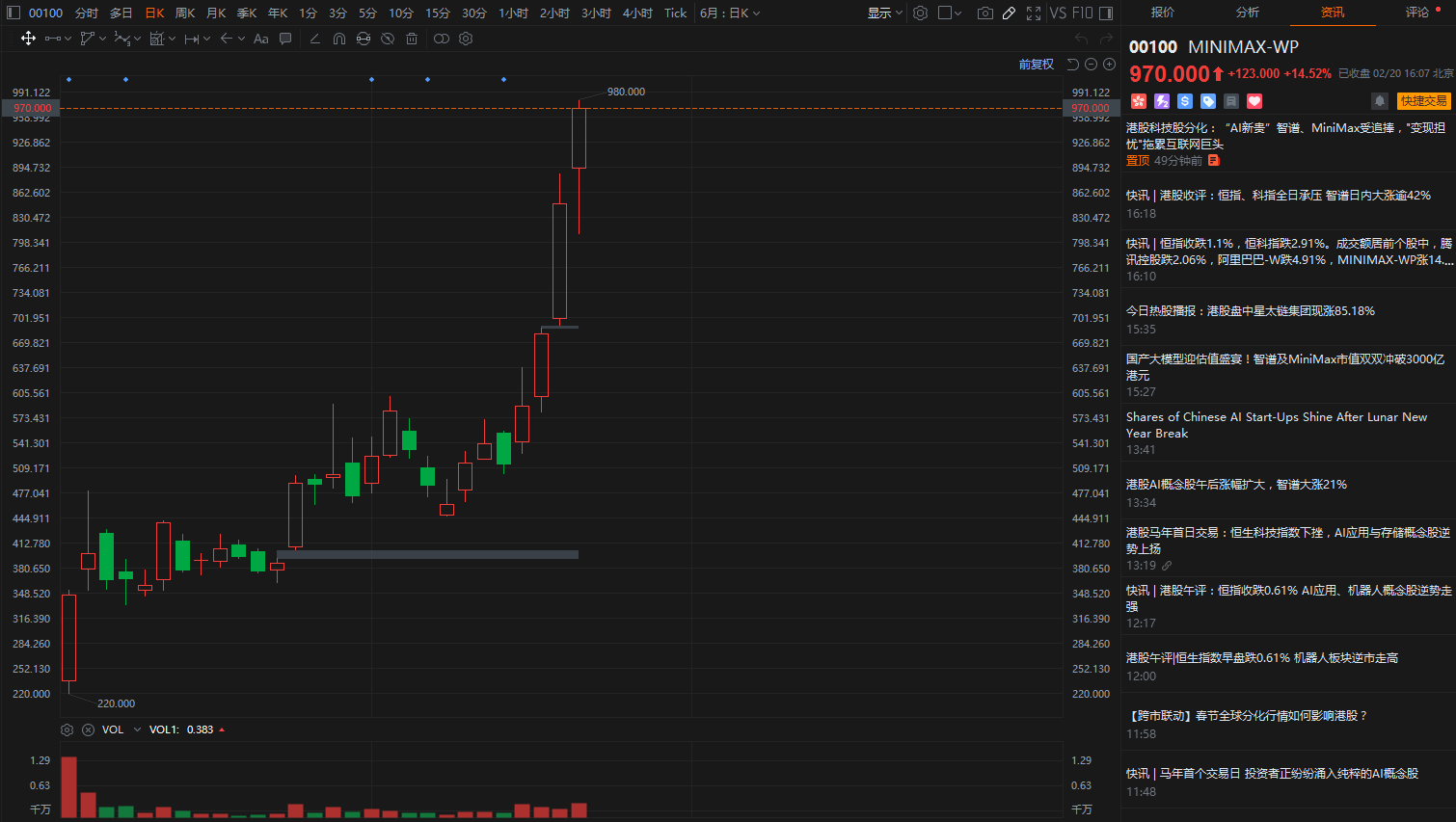The width and height of the screenshot is (1456, 822).
Task: Reset the chart zoom
Action: click(1073, 65)
